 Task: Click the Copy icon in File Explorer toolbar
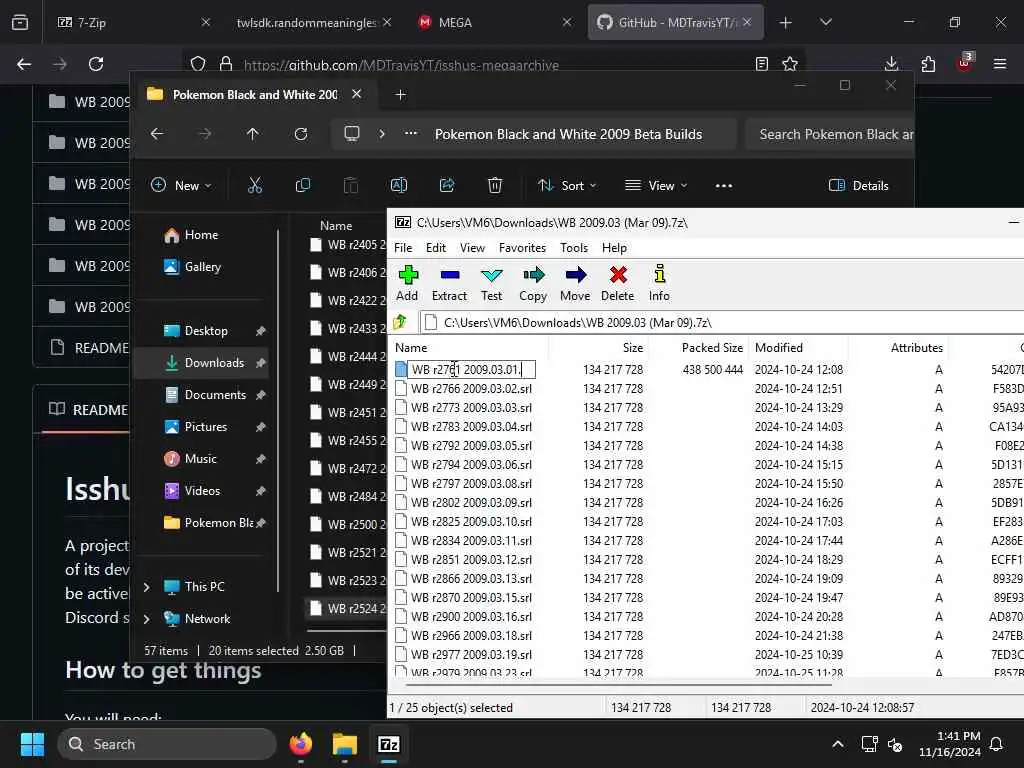point(302,185)
